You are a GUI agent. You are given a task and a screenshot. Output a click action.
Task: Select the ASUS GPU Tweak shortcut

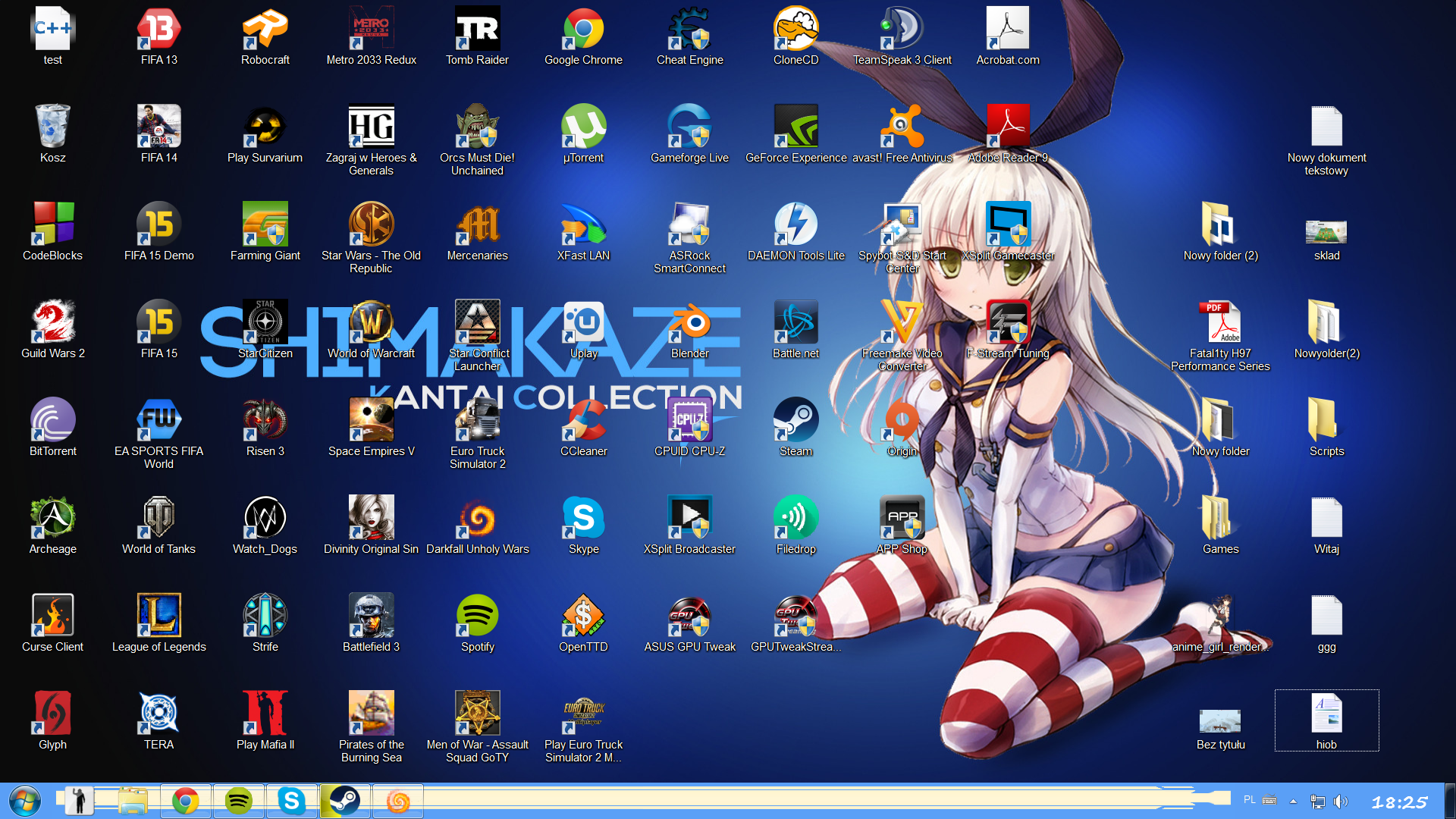pyautogui.click(x=690, y=623)
